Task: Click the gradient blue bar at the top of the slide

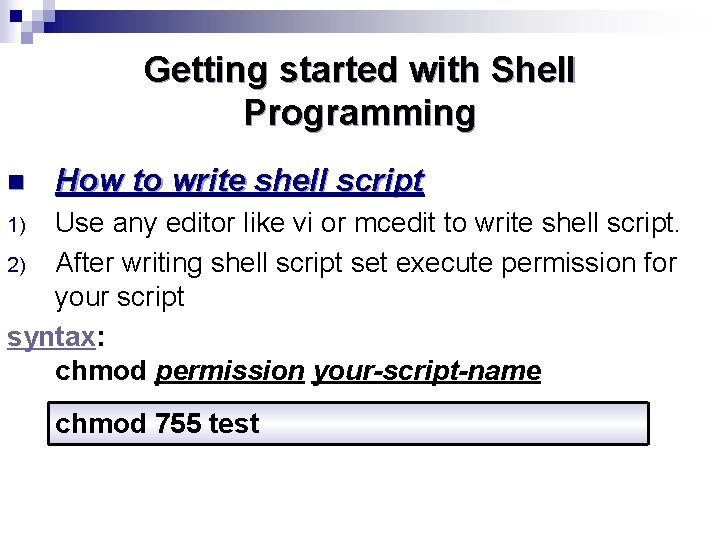Action: coord(400,20)
